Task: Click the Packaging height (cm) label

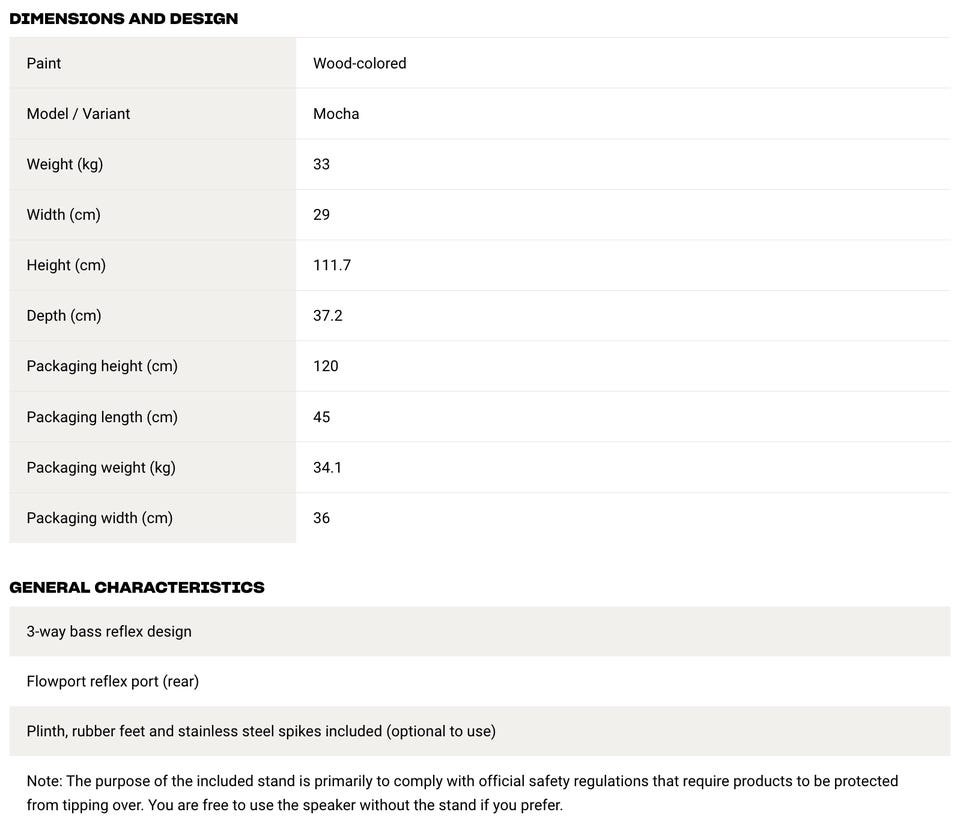Action: pyautogui.click(x=102, y=366)
